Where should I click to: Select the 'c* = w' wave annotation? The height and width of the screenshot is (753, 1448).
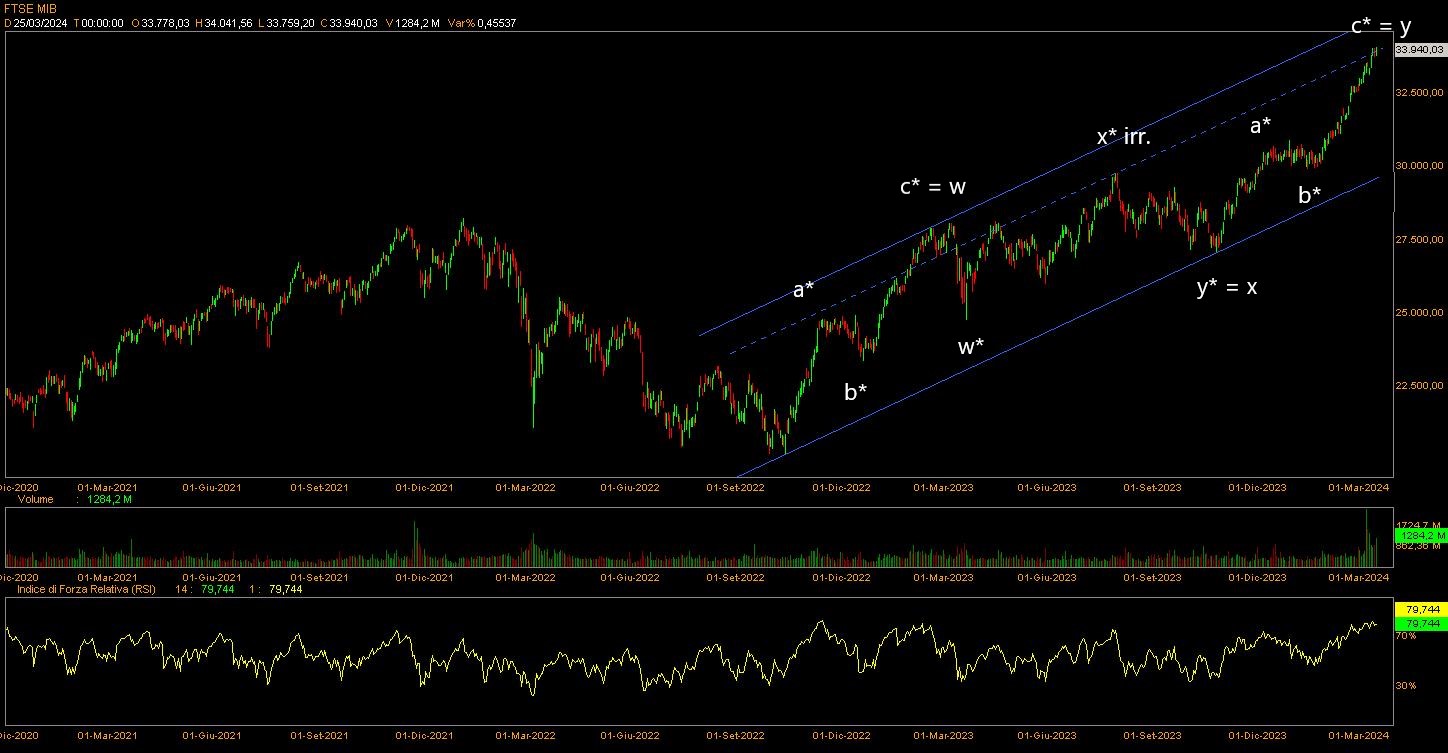click(x=932, y=186)
